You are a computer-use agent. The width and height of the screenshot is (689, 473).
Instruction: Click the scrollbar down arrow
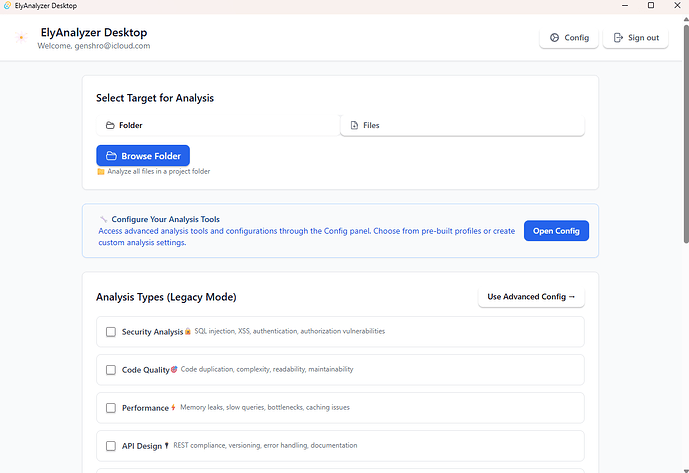click(686, 470)
